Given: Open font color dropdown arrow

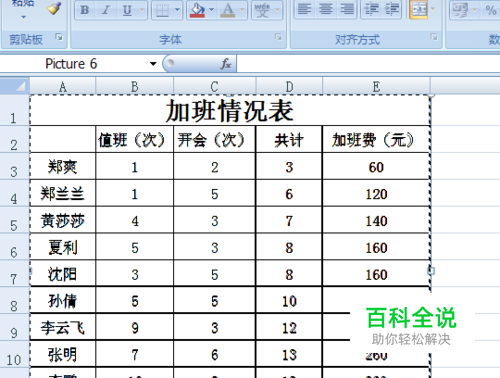Looking at the screenshot, I should click(x=242, y=10).
